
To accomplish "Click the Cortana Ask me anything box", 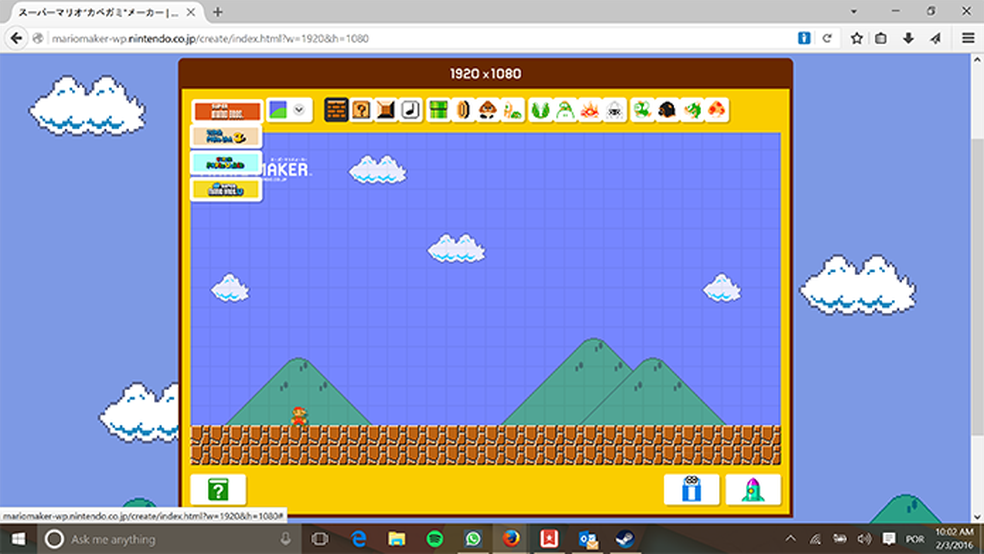I will click(x=169, y=539).
